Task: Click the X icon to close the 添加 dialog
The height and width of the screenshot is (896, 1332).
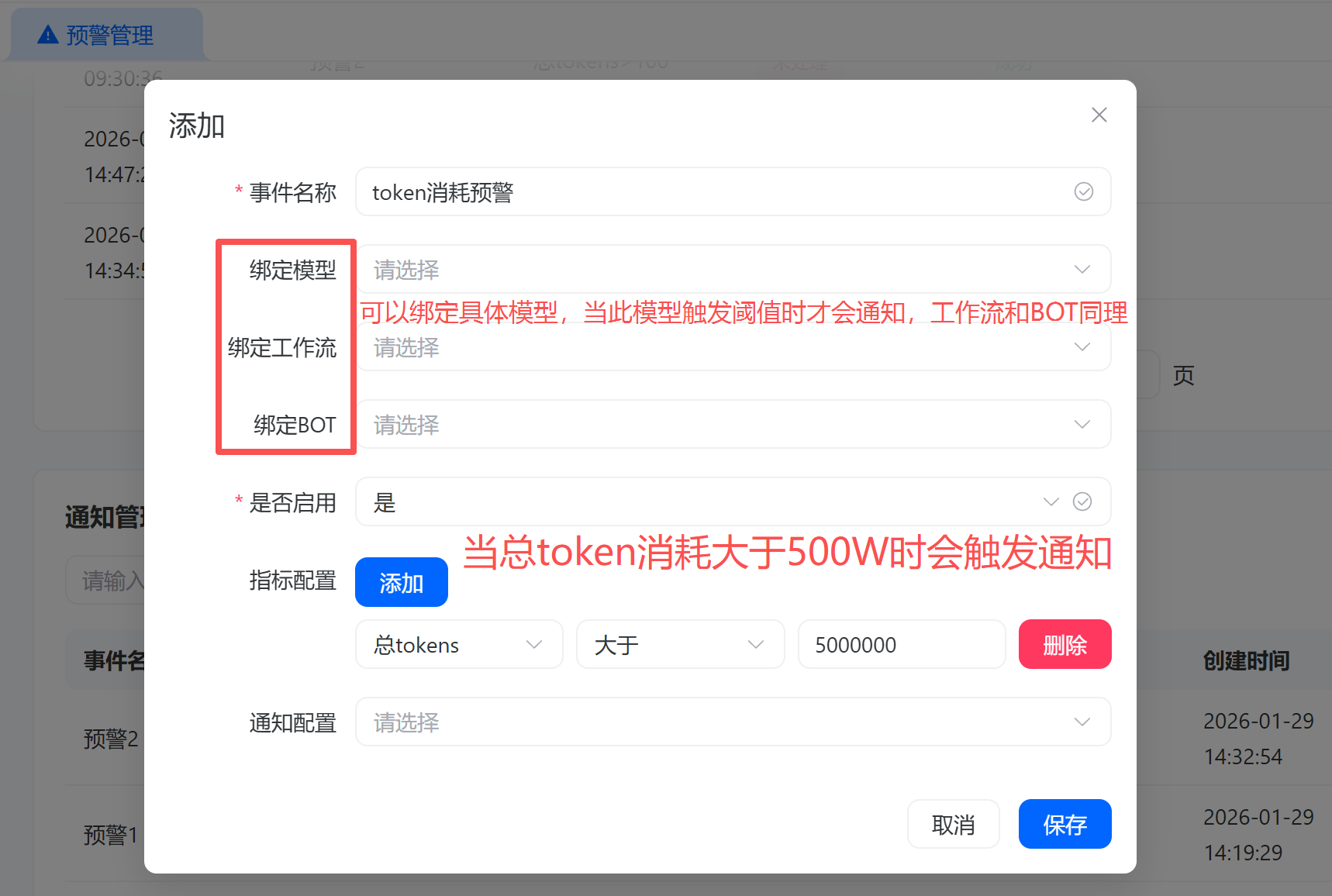Action: pyautogui.click(x=1099, y=114)
